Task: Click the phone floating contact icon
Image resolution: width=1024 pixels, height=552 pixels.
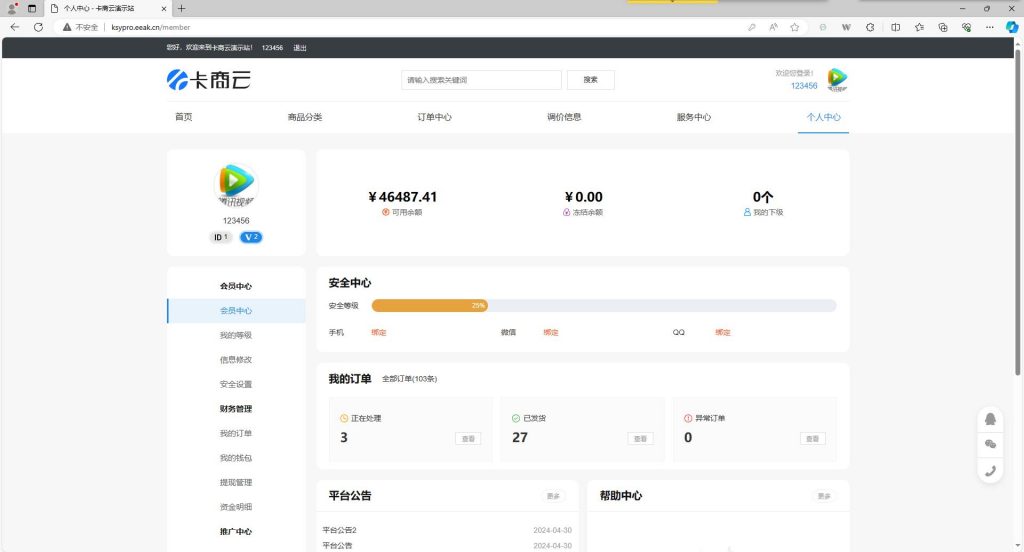Action: [x=990, y=470]
